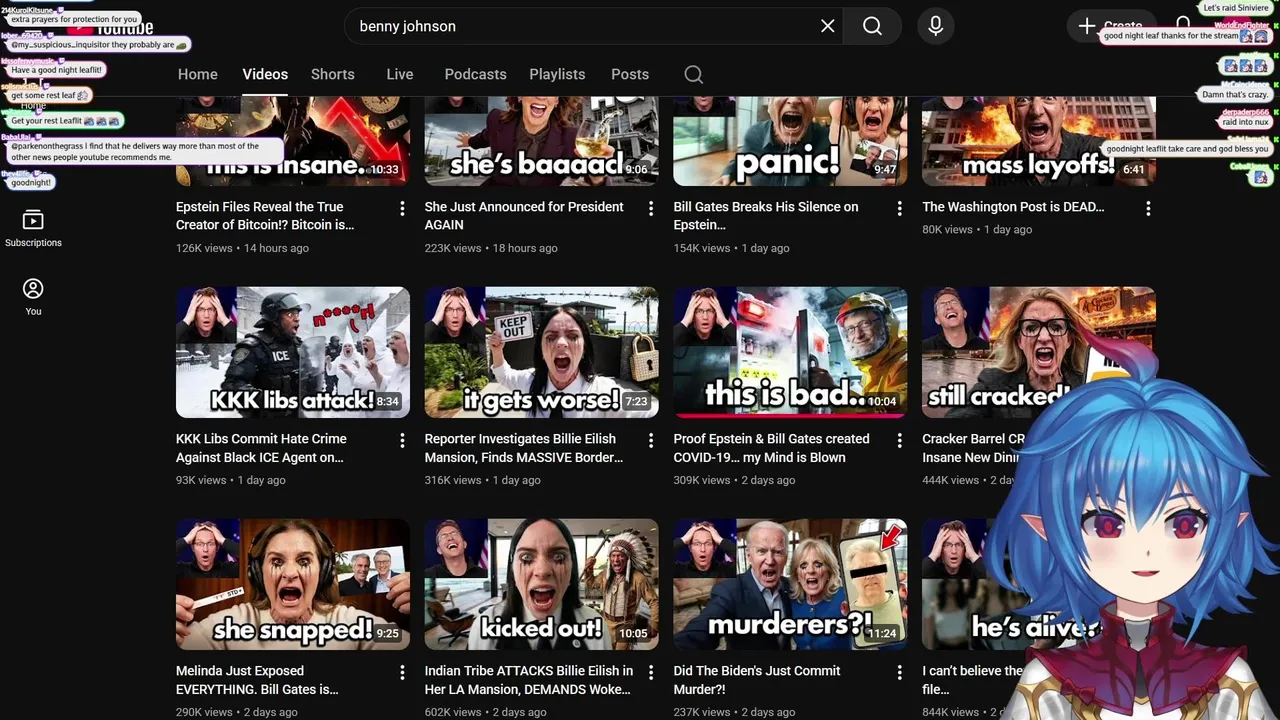The image size is (1280, 720).
Task: Open 'kicked out!' video thumbnail
Action: (541, 584)
